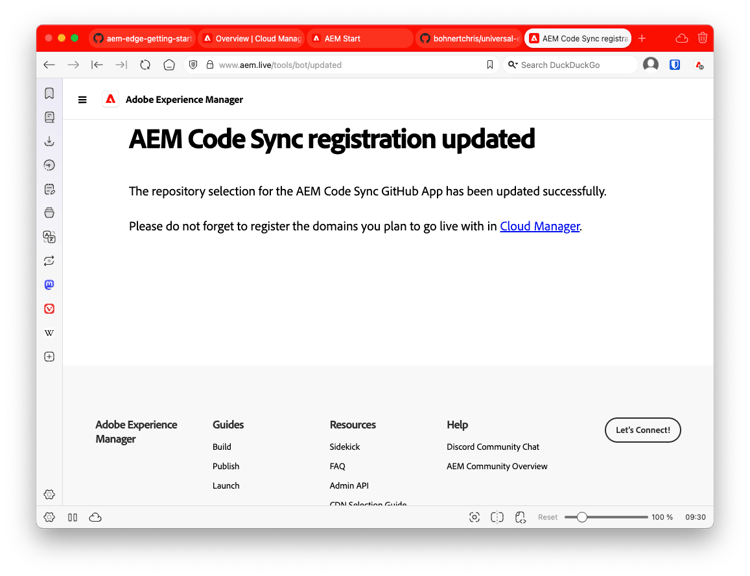Open the Bitwarden extension
Viewport: 750px width, 576px height.
pyautogui.click(x=674, y=65)
